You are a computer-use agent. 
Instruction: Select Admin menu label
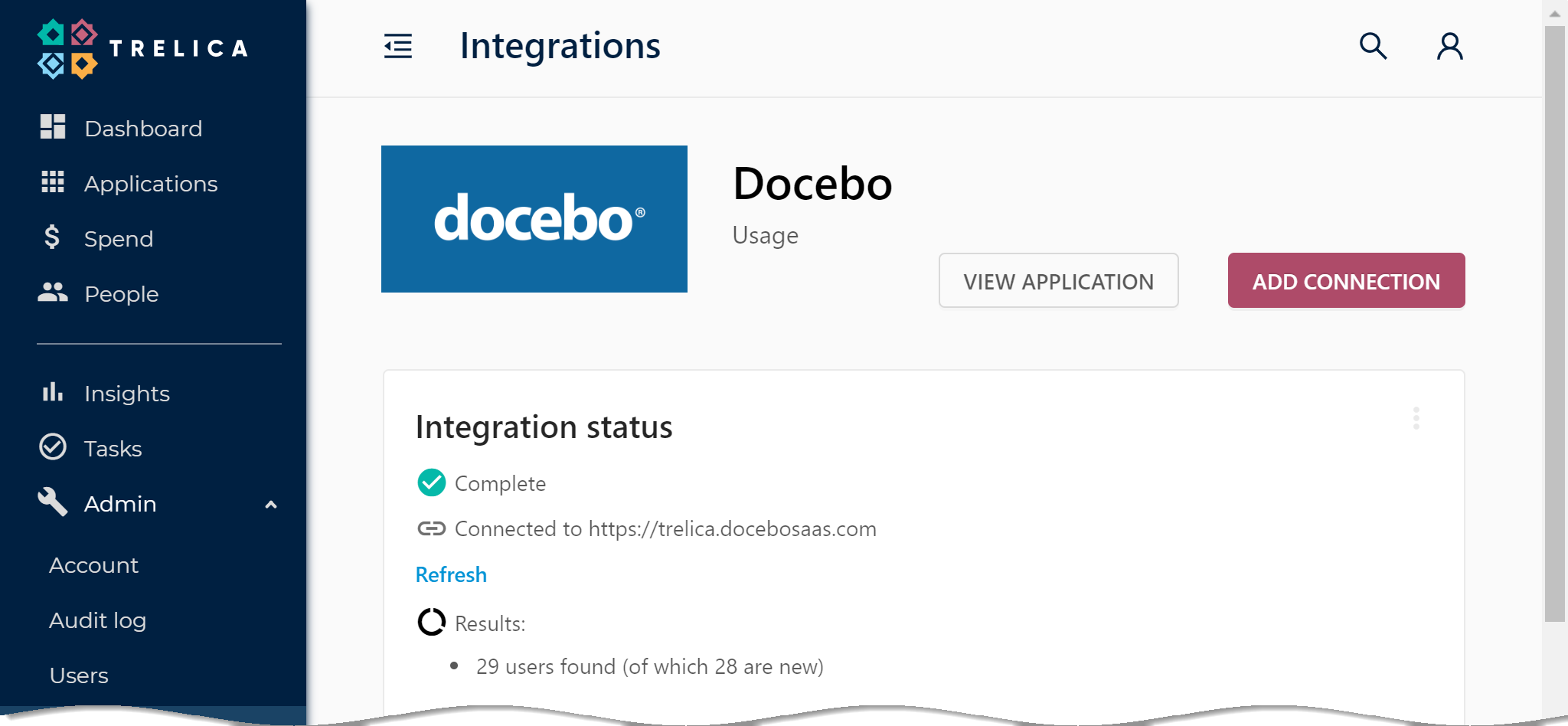(x=120, y=504)
